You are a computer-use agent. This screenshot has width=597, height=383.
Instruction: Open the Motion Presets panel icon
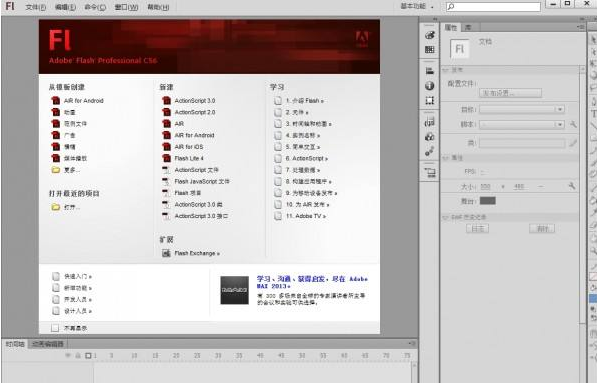pos(429,152)
